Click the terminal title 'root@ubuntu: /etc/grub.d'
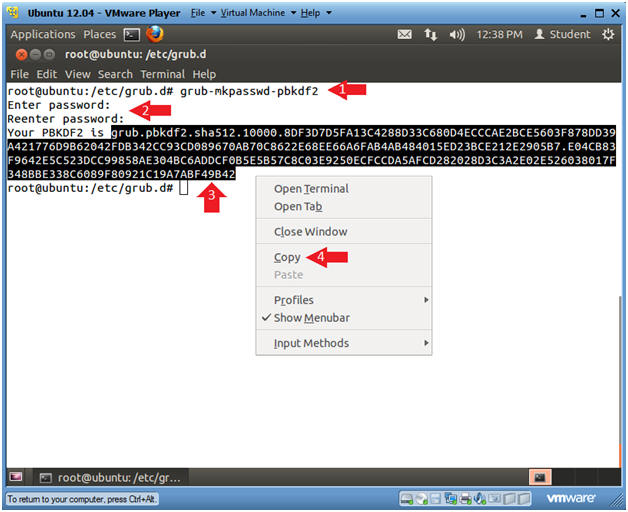This screenshot has width=628, height=512. coord(136,54)
